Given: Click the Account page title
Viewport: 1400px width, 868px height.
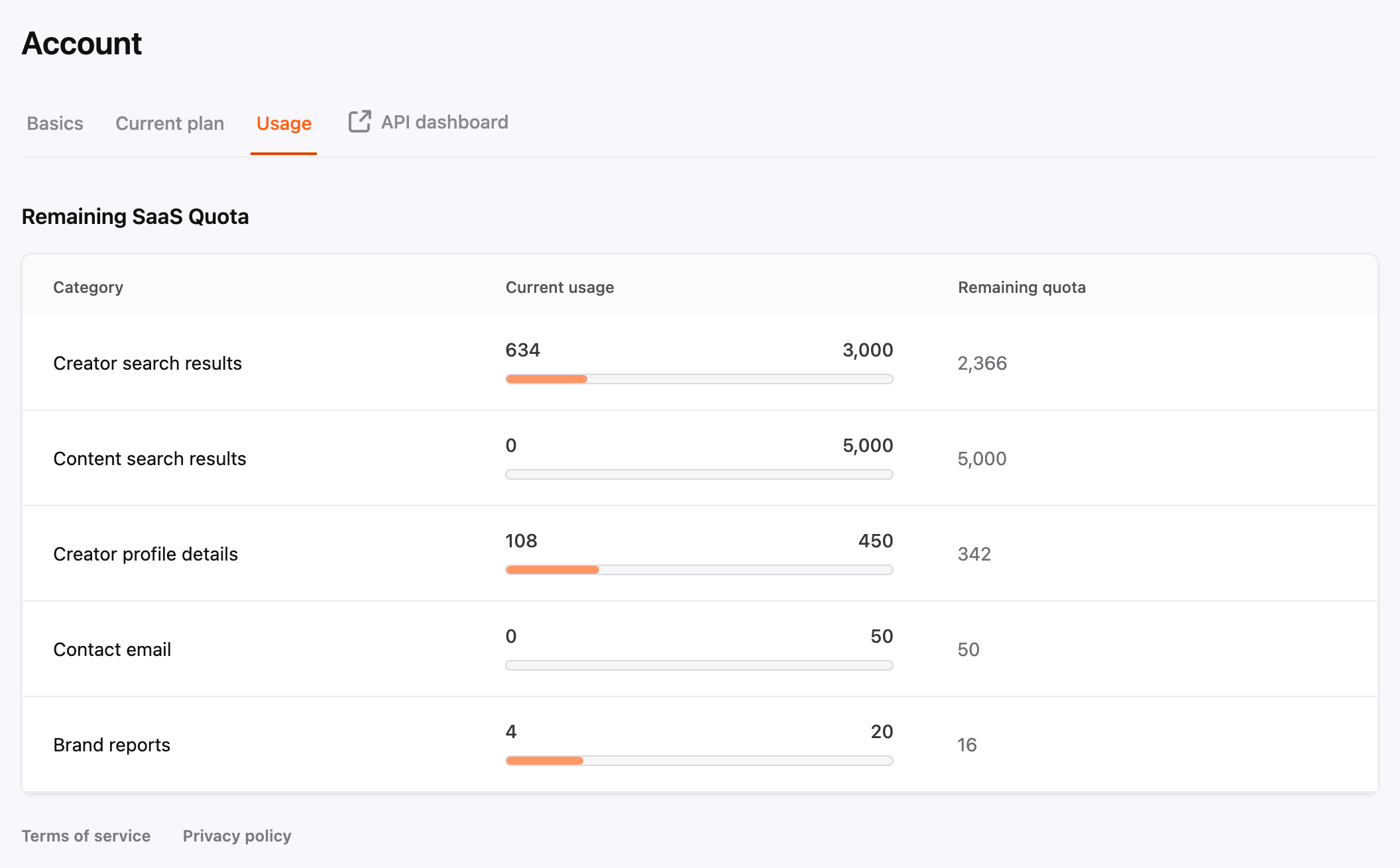Looking at the screenshot, I should (x=82, y=44).
